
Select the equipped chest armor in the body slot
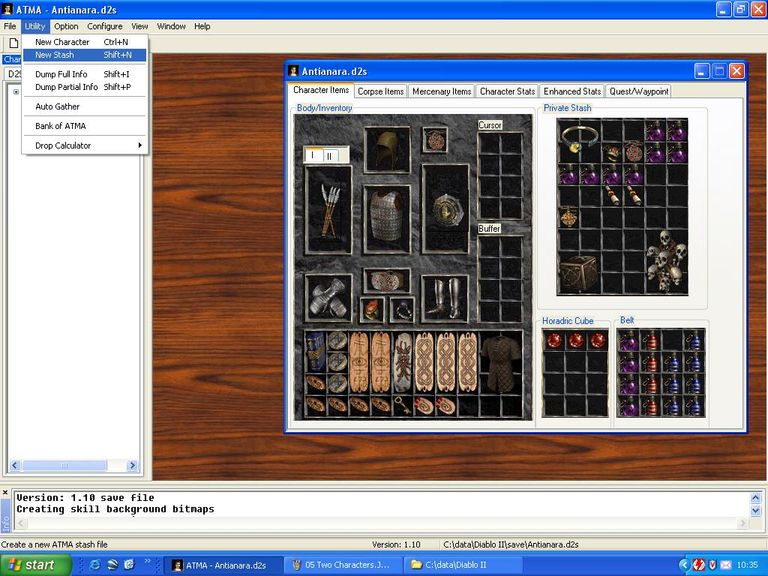tap(387, 218)
